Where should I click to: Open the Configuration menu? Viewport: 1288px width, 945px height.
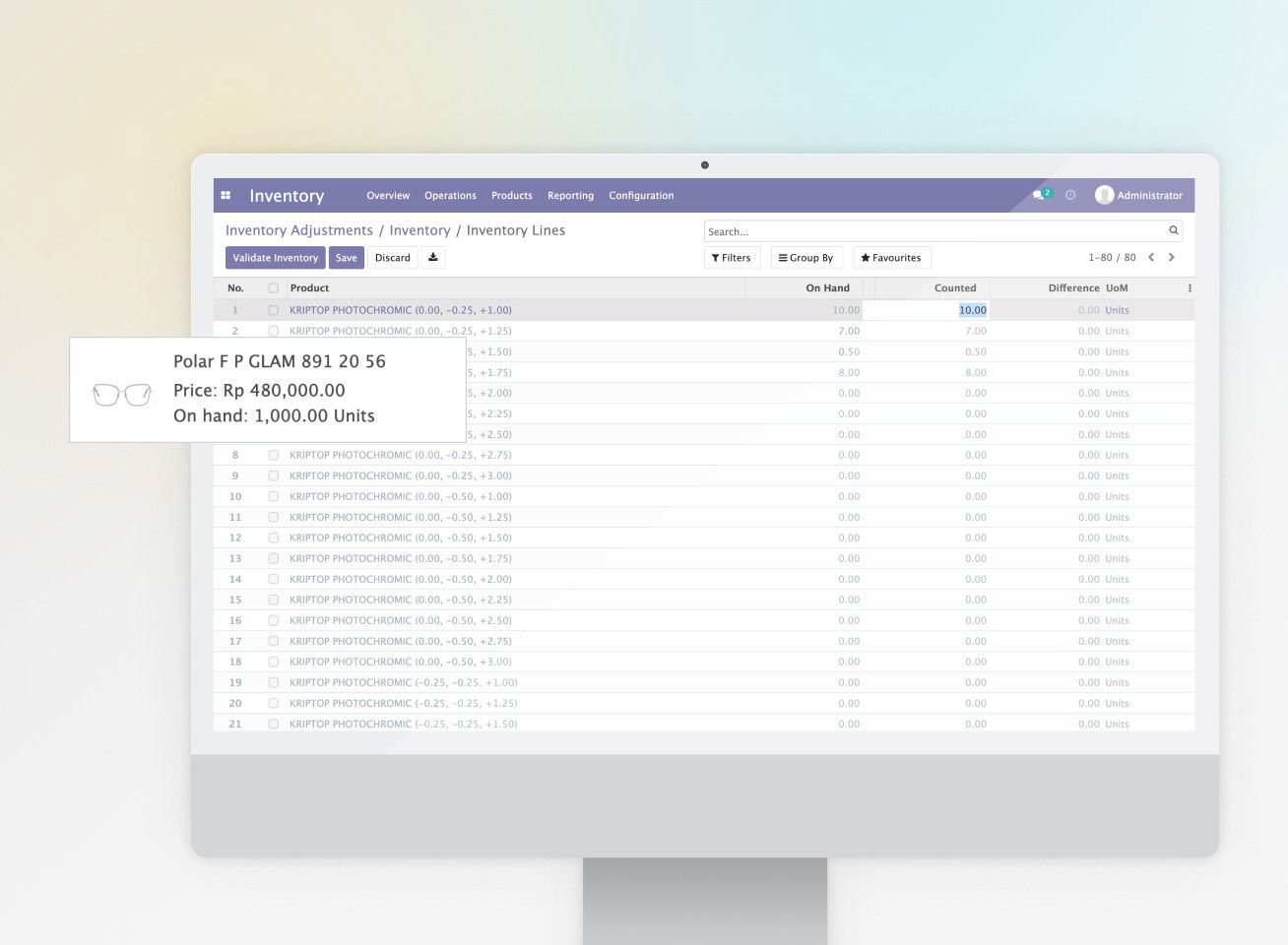tap(641, 195)
